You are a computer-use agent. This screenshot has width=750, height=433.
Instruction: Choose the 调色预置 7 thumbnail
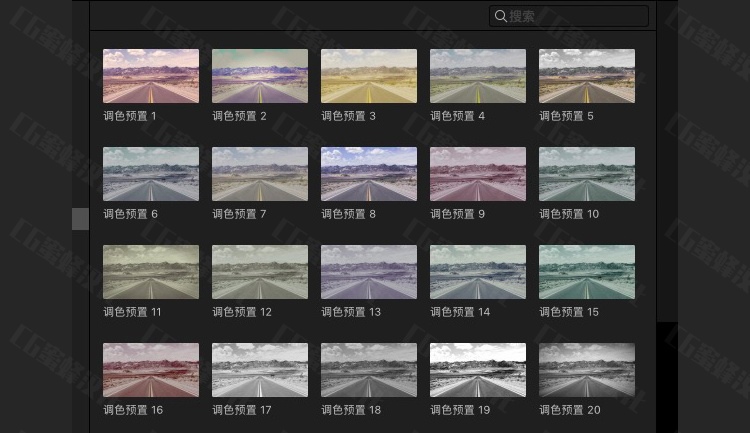(260, 174)
